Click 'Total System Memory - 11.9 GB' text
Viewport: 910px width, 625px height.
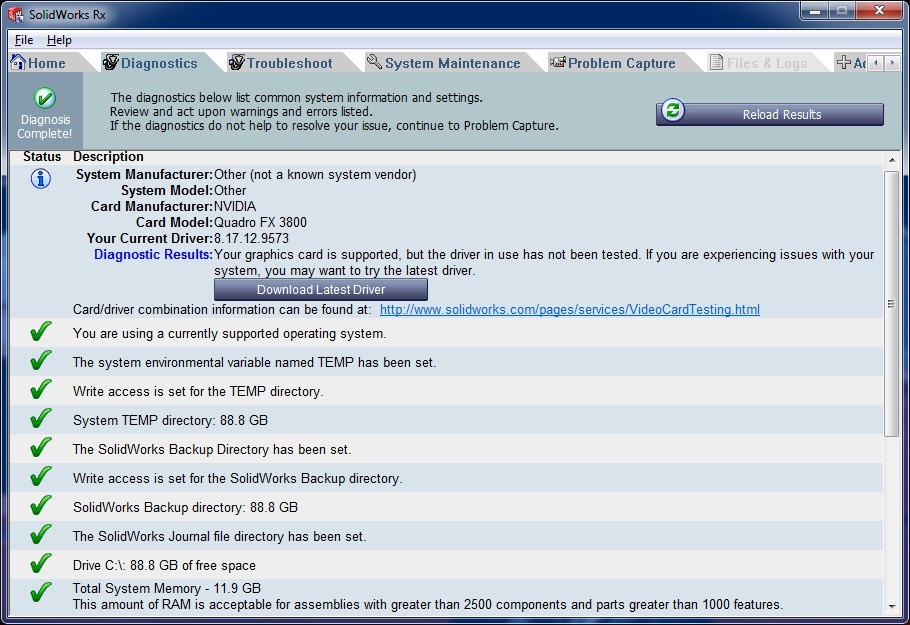(x=167, y=588)
